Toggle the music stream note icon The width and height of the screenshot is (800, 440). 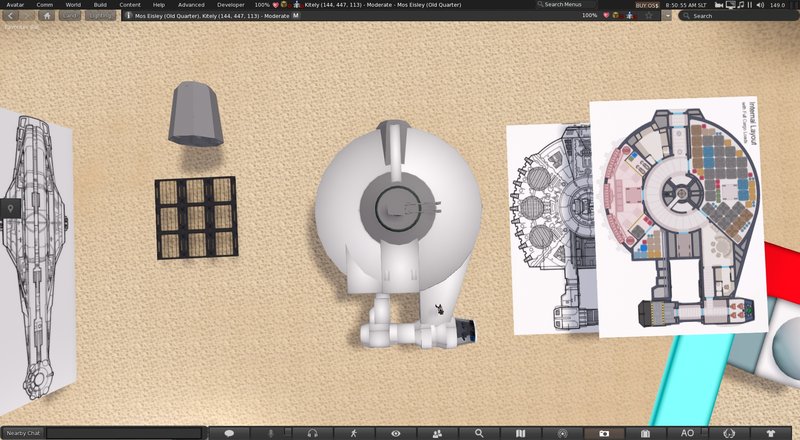tap(741, 5)
